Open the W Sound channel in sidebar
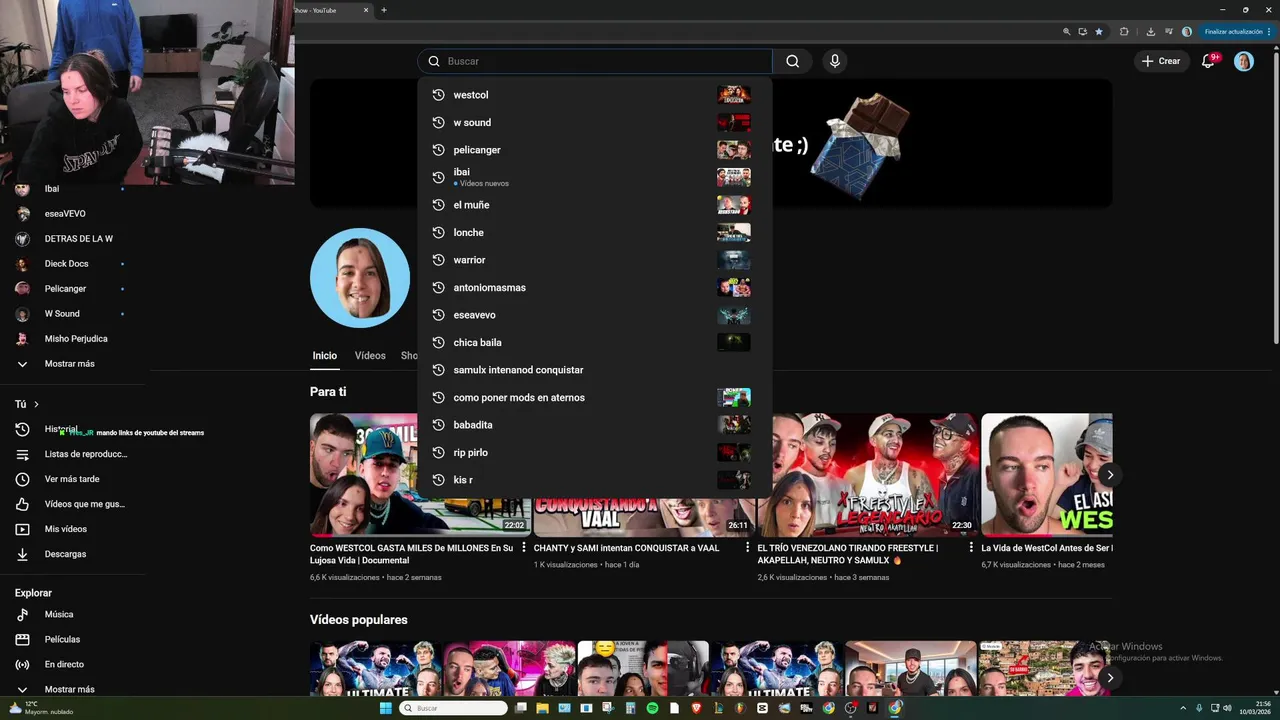The image size is (1280, 720). coord(72,314)
